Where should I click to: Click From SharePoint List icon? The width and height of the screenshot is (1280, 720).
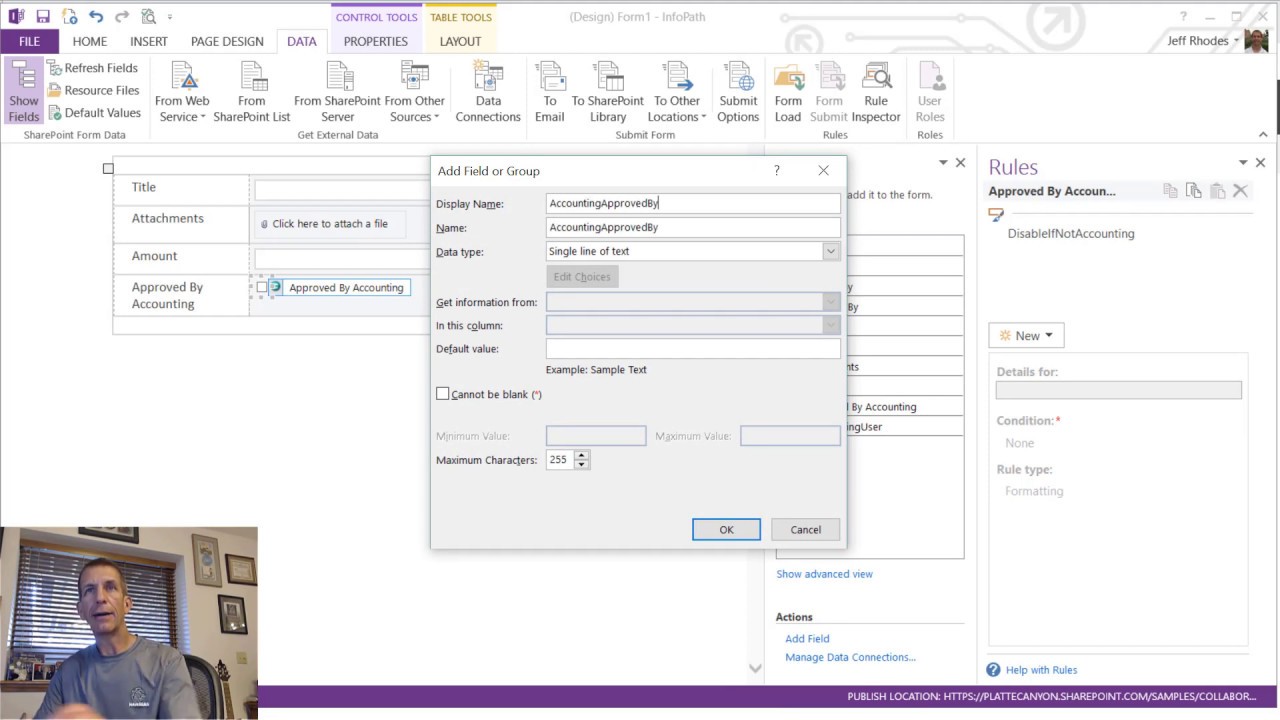(252, 92)
